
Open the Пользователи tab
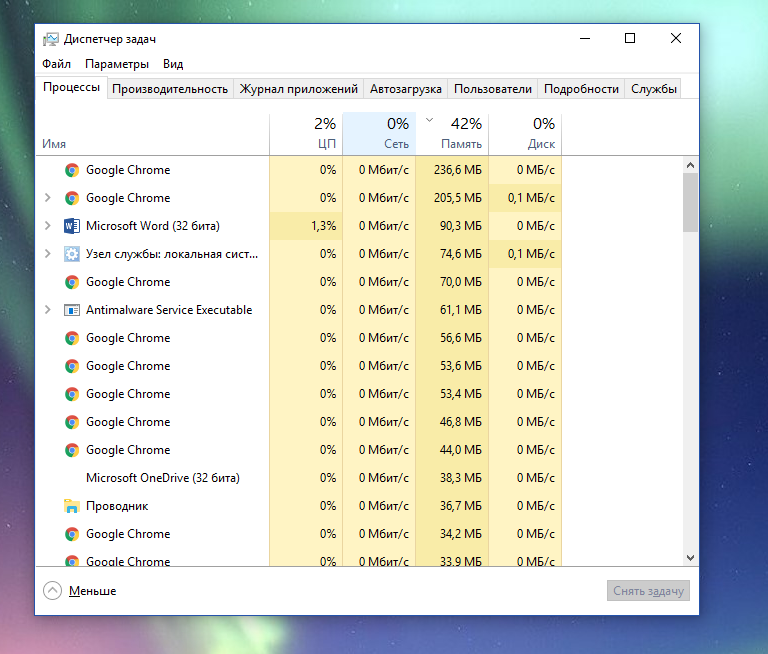(x=493, y=89)
